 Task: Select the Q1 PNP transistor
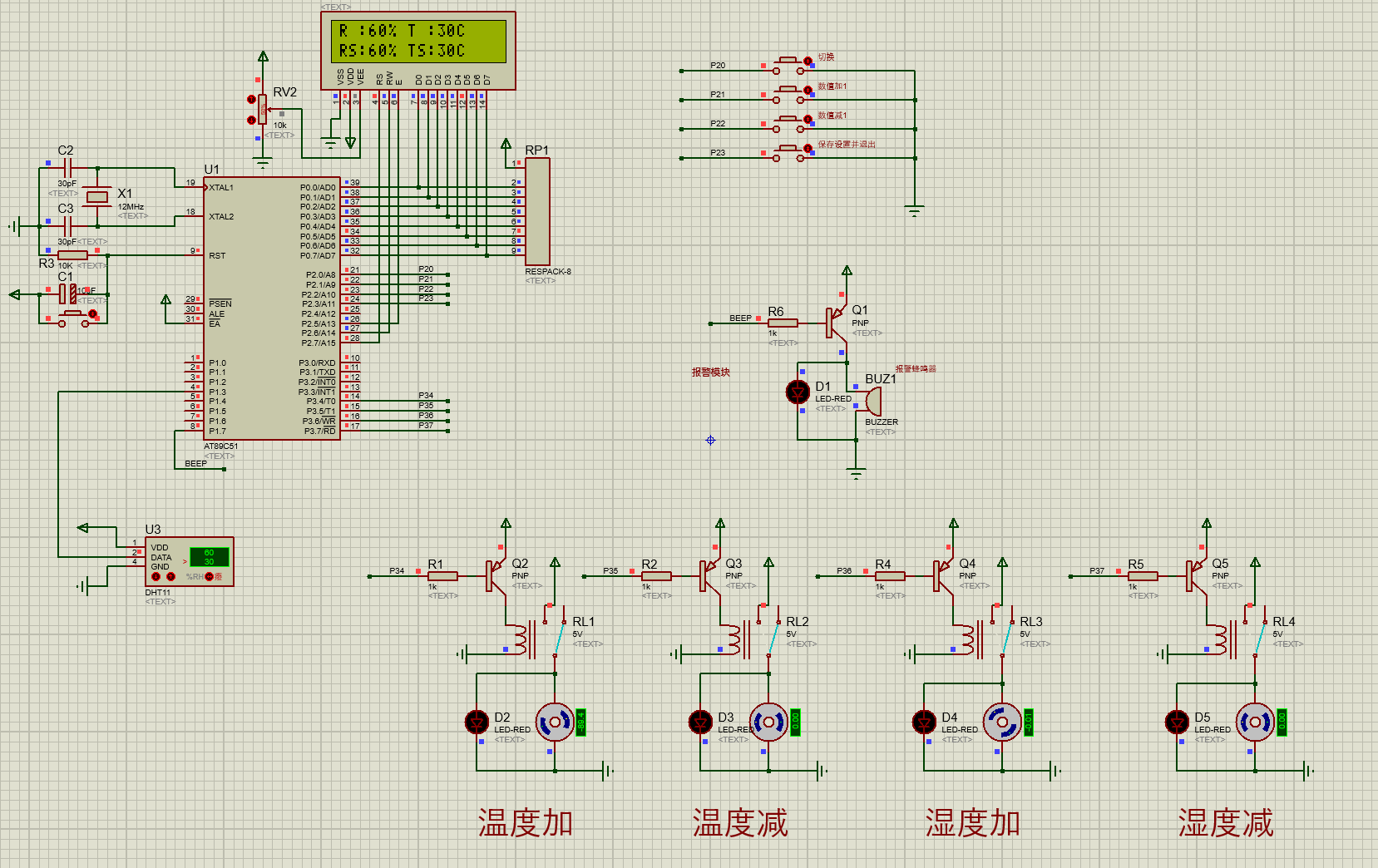834,323
